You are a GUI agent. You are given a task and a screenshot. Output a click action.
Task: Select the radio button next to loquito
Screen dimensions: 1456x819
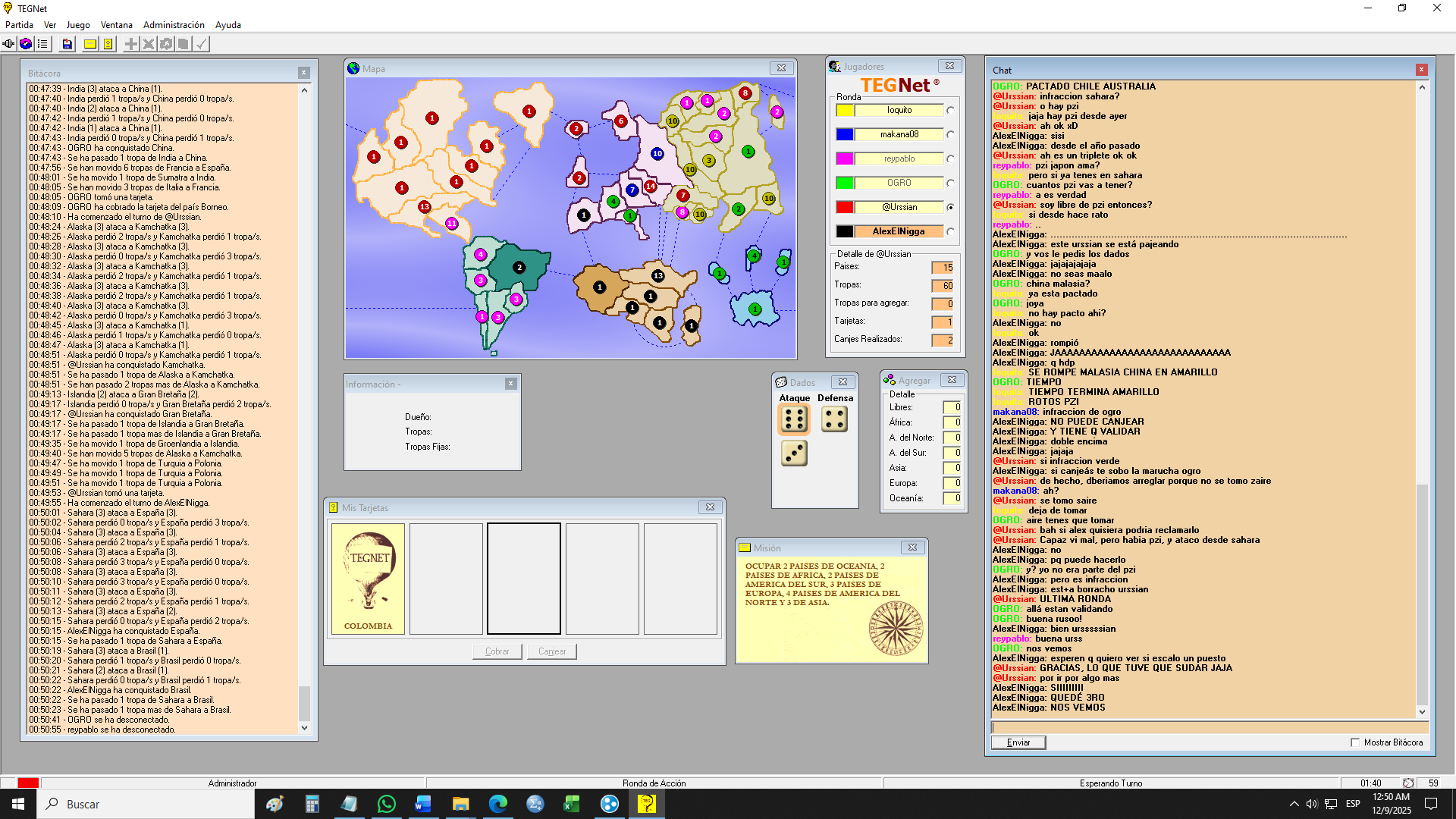tap(950, 111)
